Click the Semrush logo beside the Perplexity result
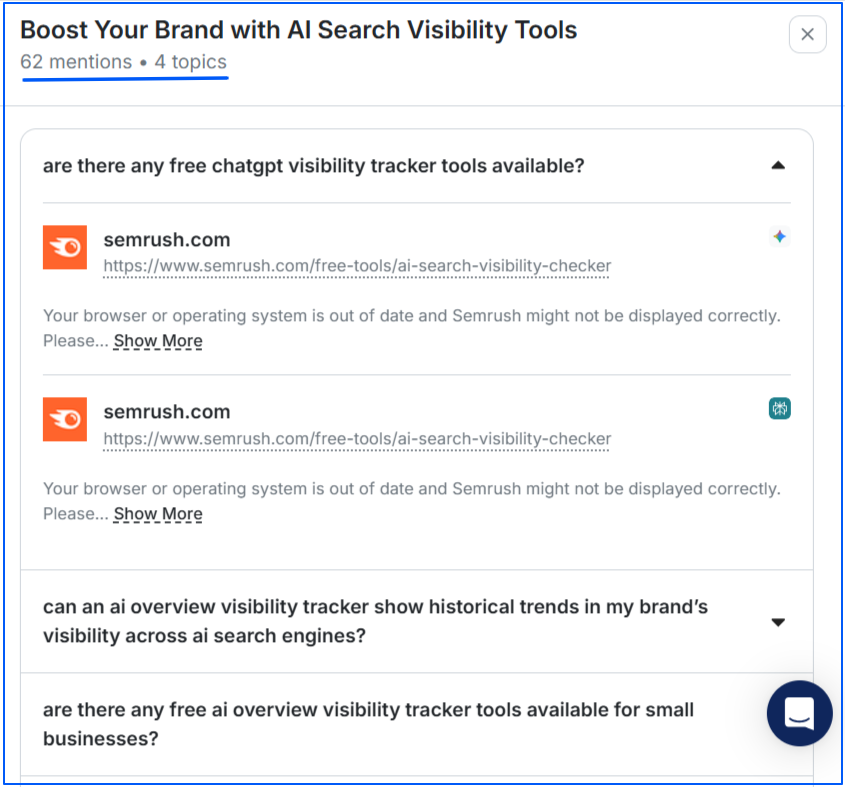The width and height of the screenshot is (845, 787). tap(65, 419)
